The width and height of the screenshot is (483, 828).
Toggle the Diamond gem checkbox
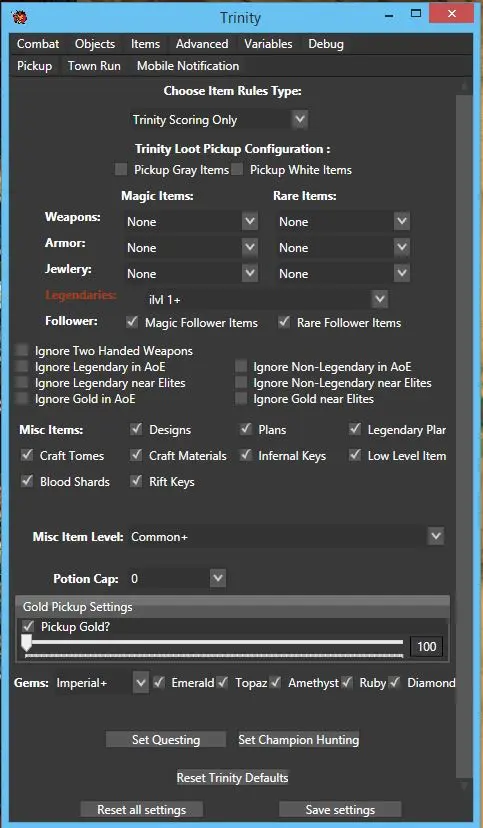(395, 682)
